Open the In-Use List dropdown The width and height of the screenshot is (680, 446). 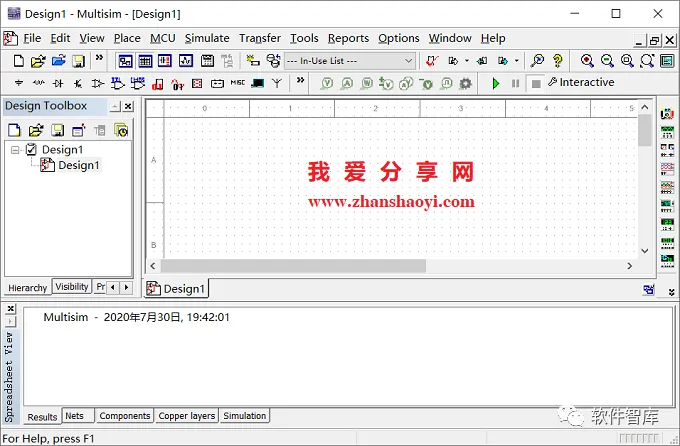[350, 61]
